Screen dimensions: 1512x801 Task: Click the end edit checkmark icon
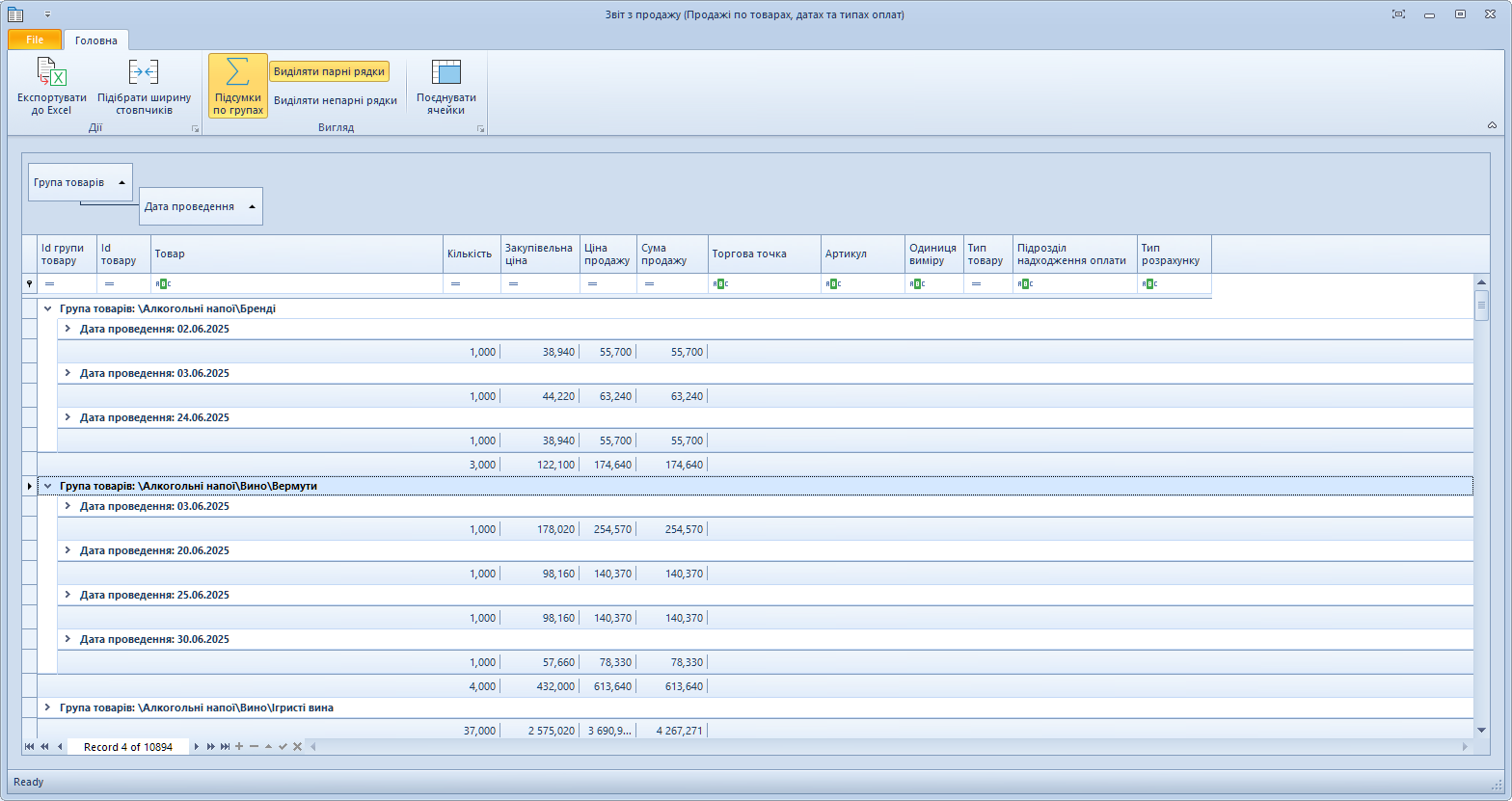(x=283, y=747)
